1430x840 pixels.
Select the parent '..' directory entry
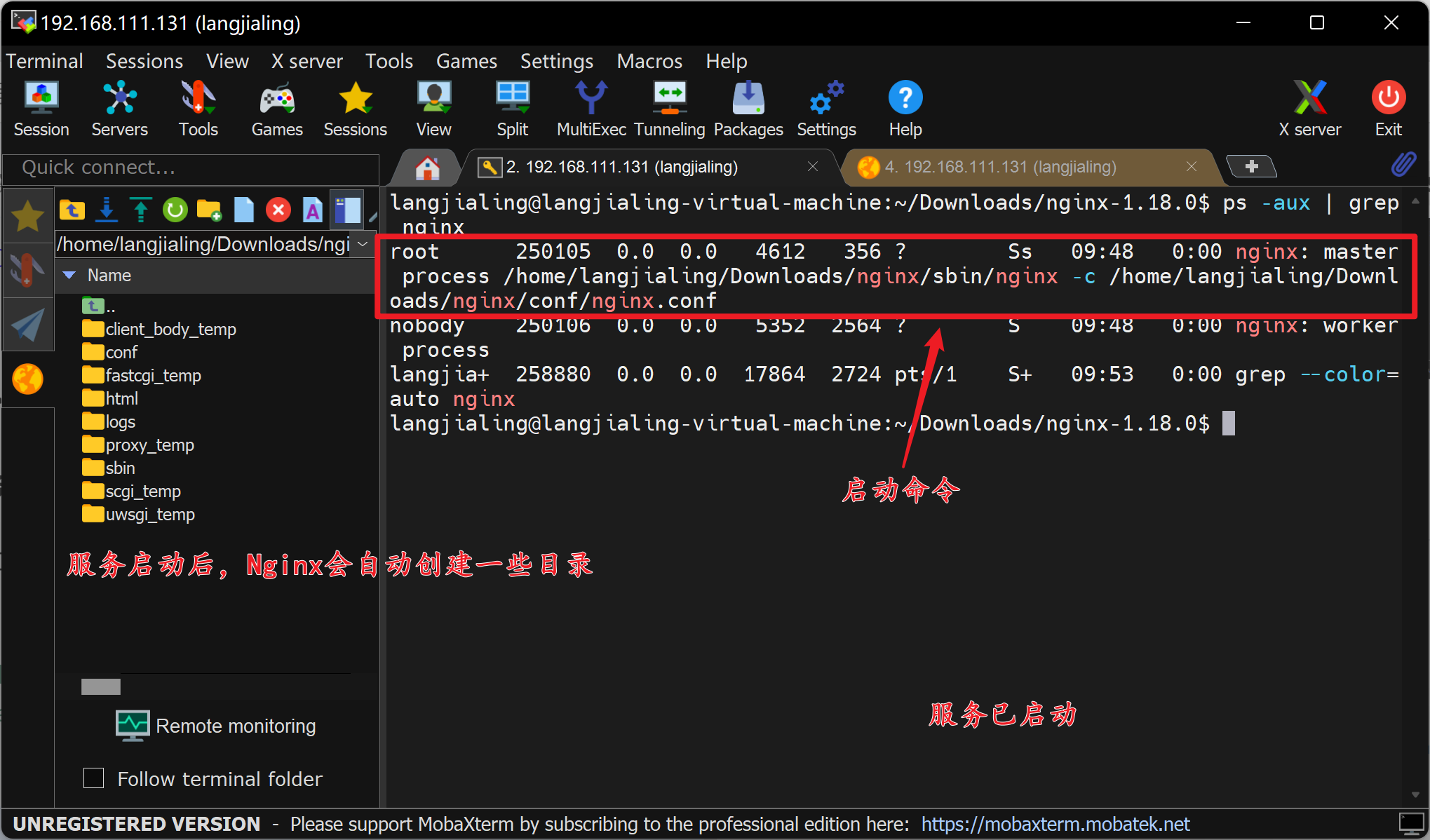point(99,306)
